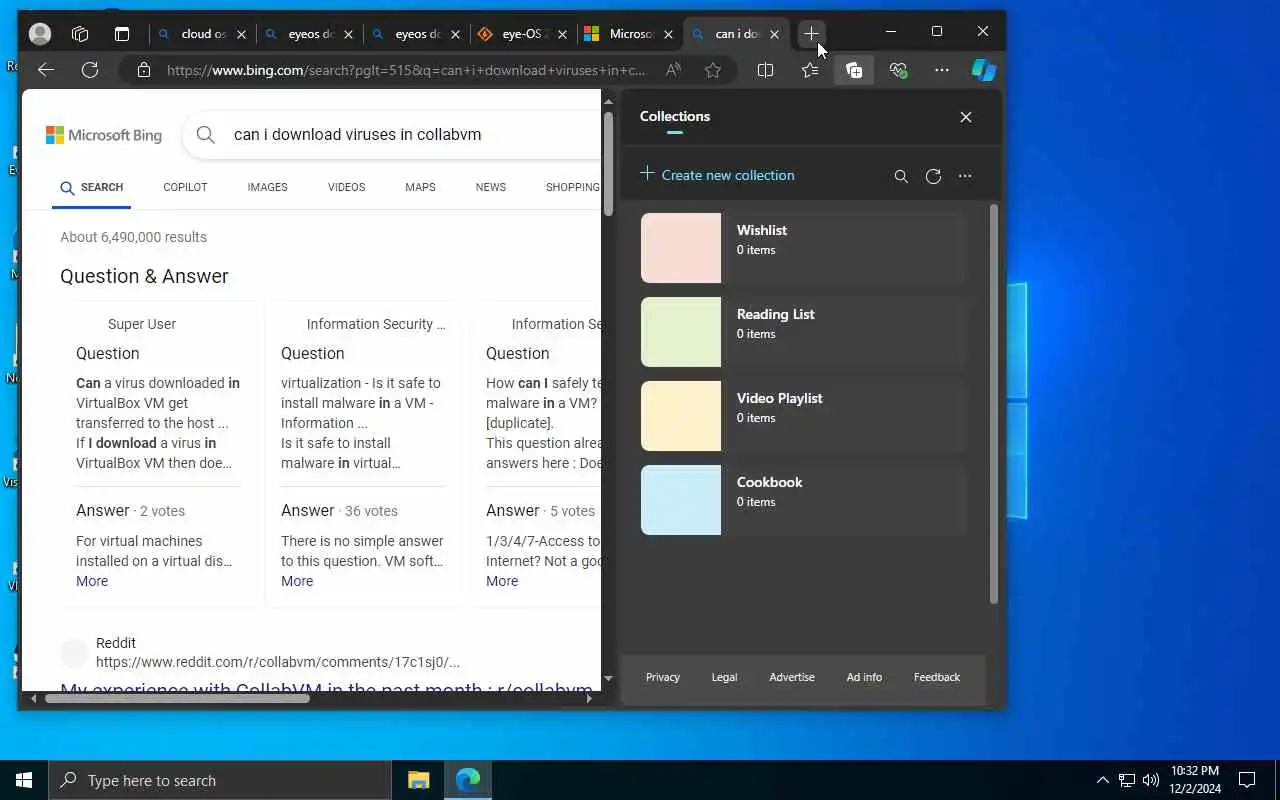The image size is (1280, 800).
Task: Open the Video Playlist collection
Action: (803, 416)
